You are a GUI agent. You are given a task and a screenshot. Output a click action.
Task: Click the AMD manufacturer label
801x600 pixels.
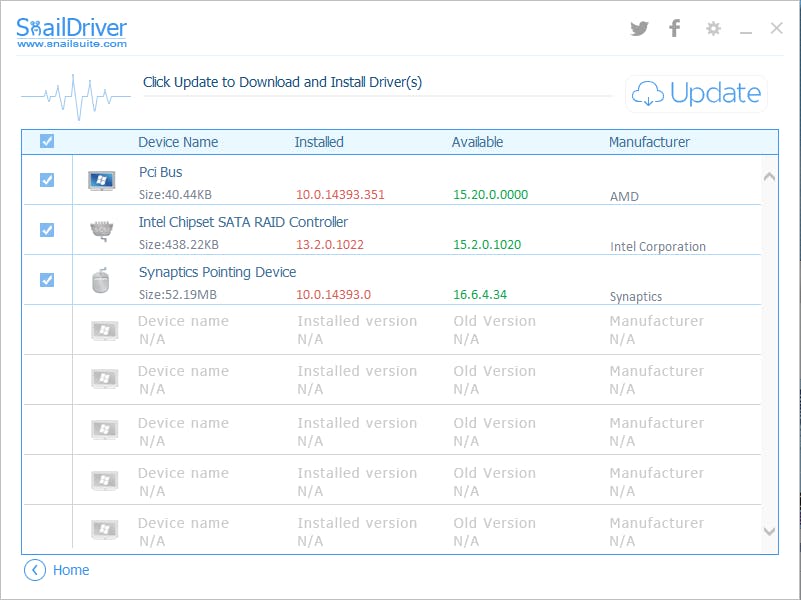tap(624, 197)
